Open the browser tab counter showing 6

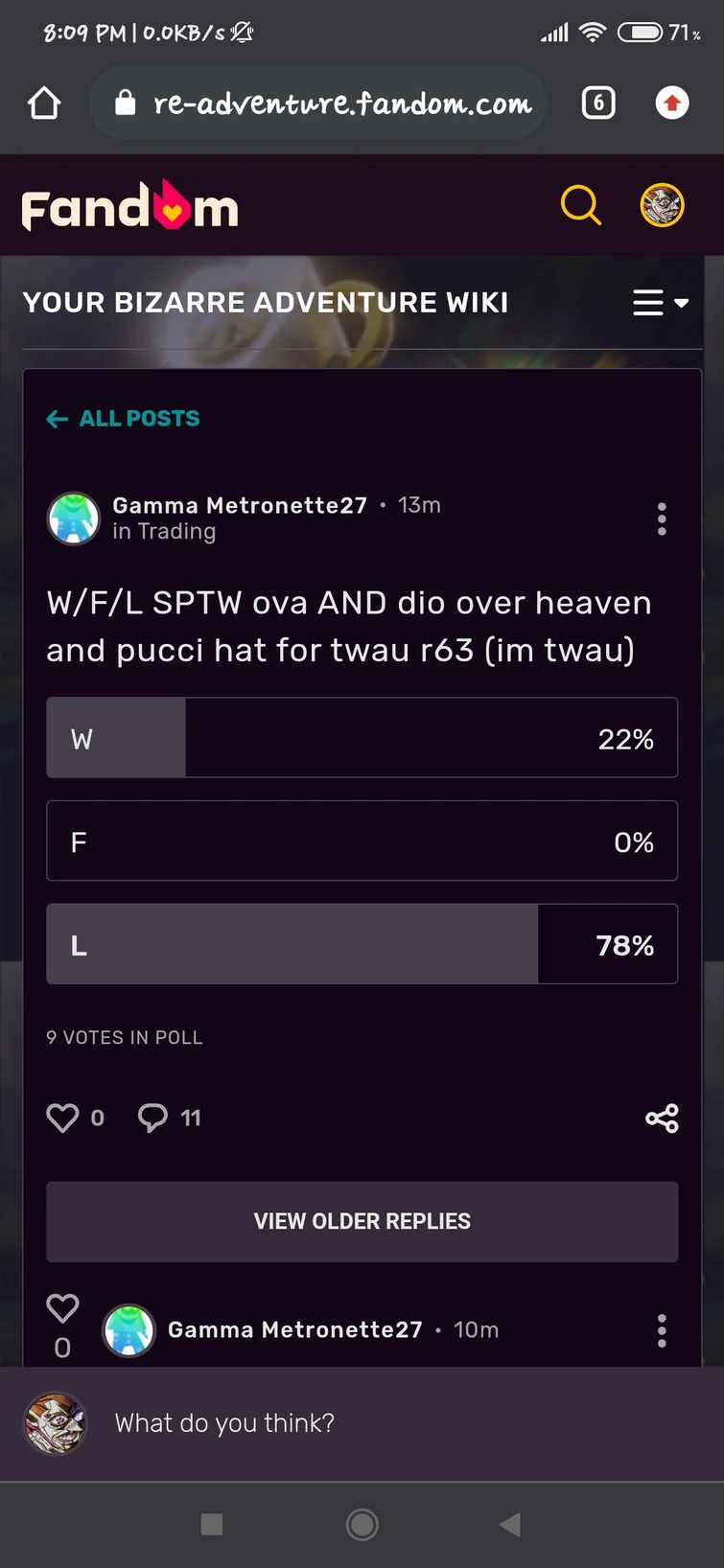(x=597, y=102)
